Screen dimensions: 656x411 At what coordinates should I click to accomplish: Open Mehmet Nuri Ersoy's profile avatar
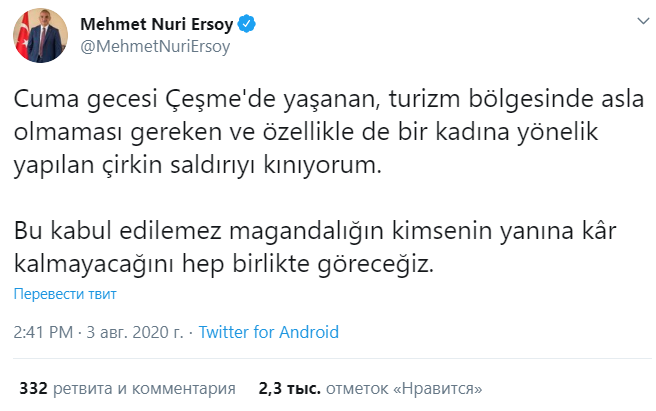click(x=34, y=38)
